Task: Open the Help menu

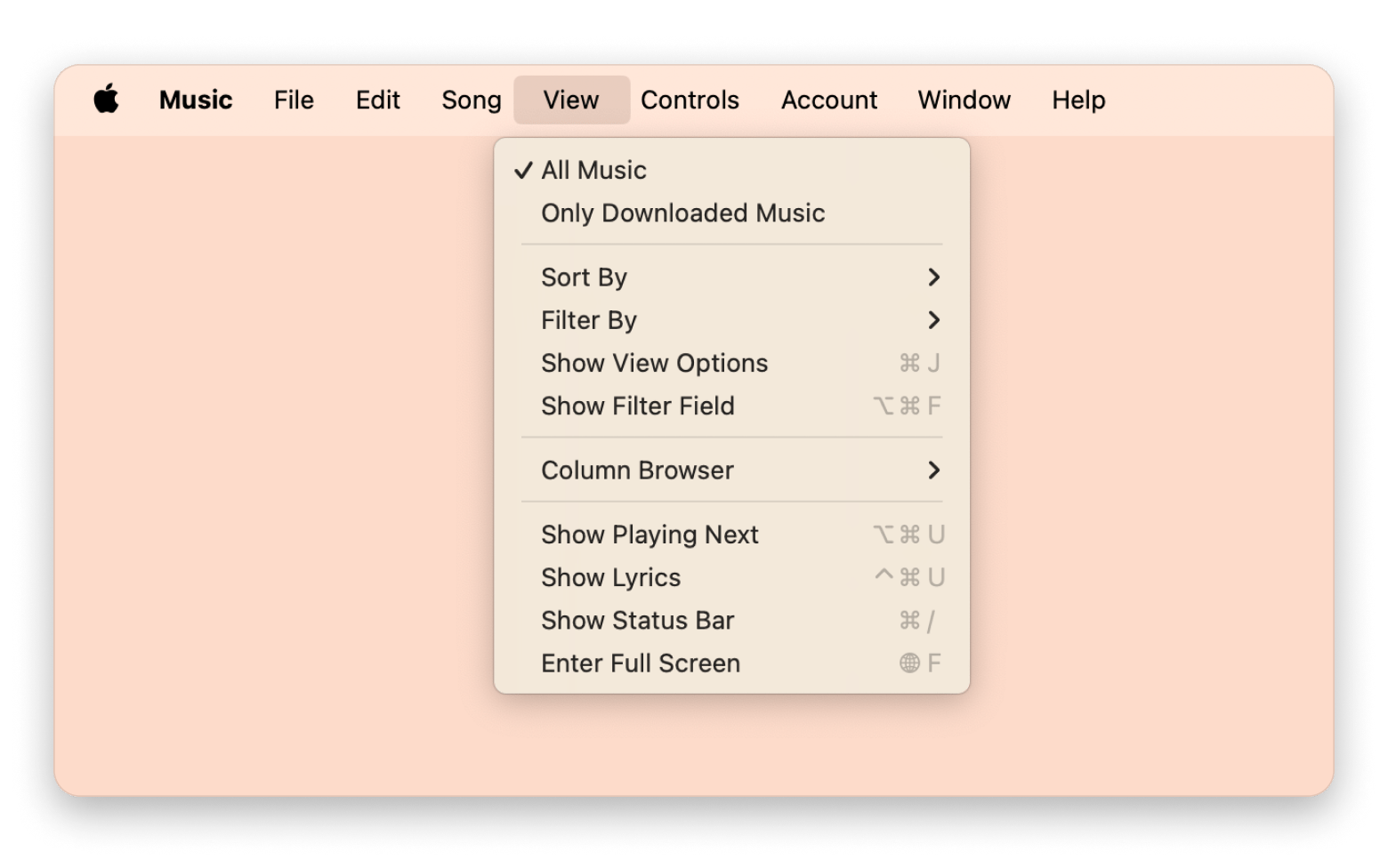Action: (1078, 100)
